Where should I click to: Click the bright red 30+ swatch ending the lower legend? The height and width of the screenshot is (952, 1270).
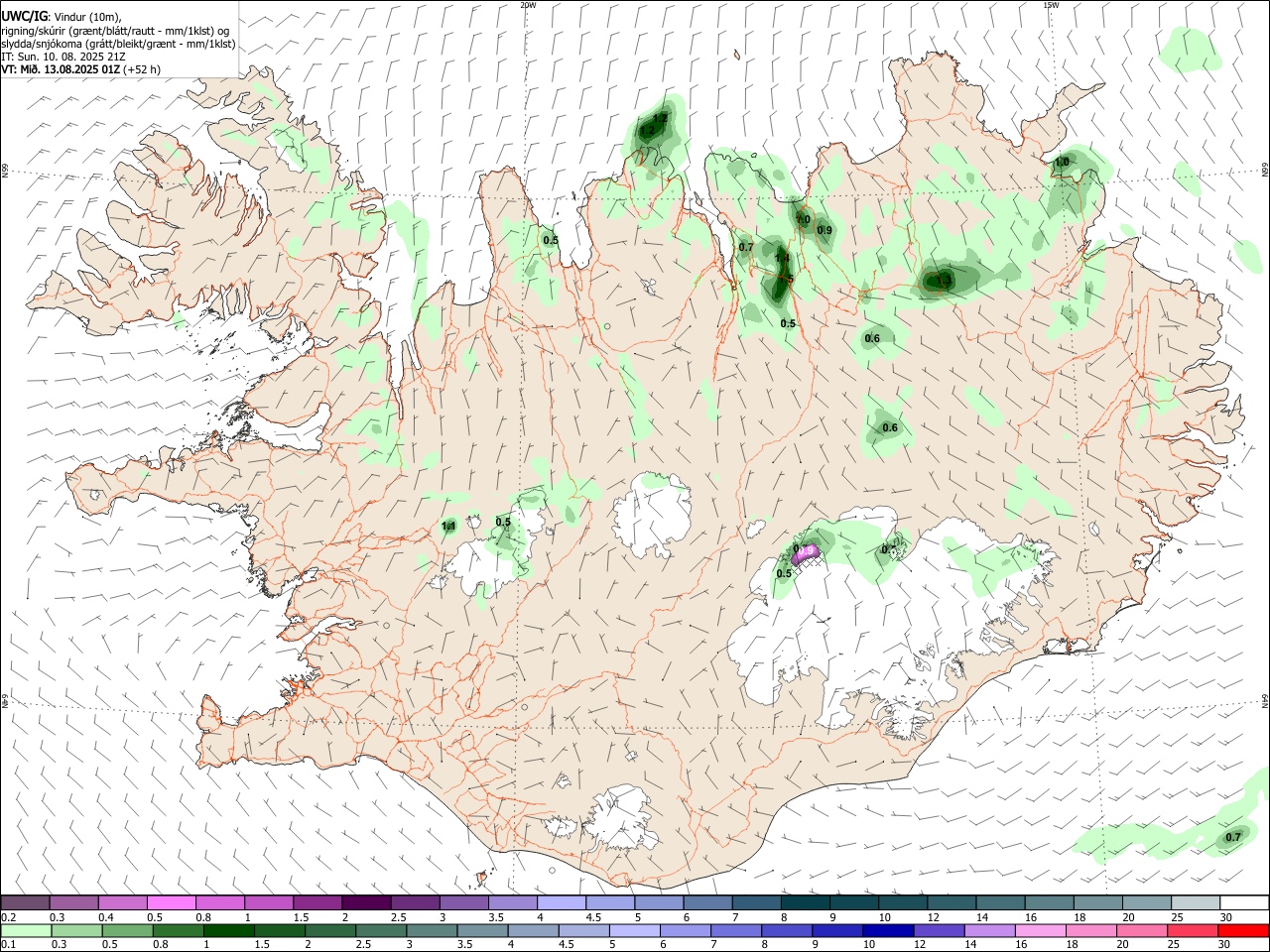coord(1242,931)
